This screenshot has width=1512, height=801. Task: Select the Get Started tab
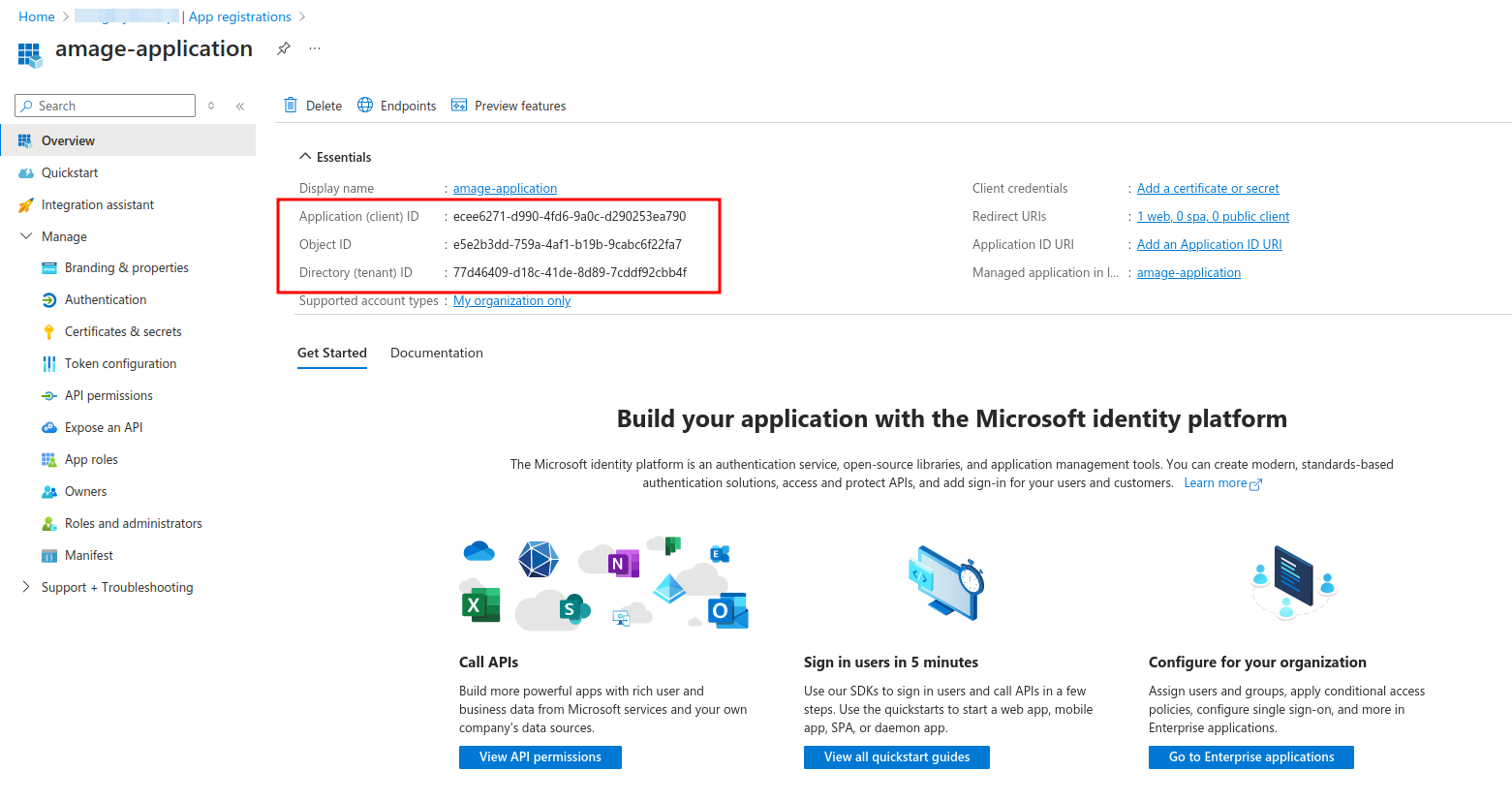tap(331, 353)
